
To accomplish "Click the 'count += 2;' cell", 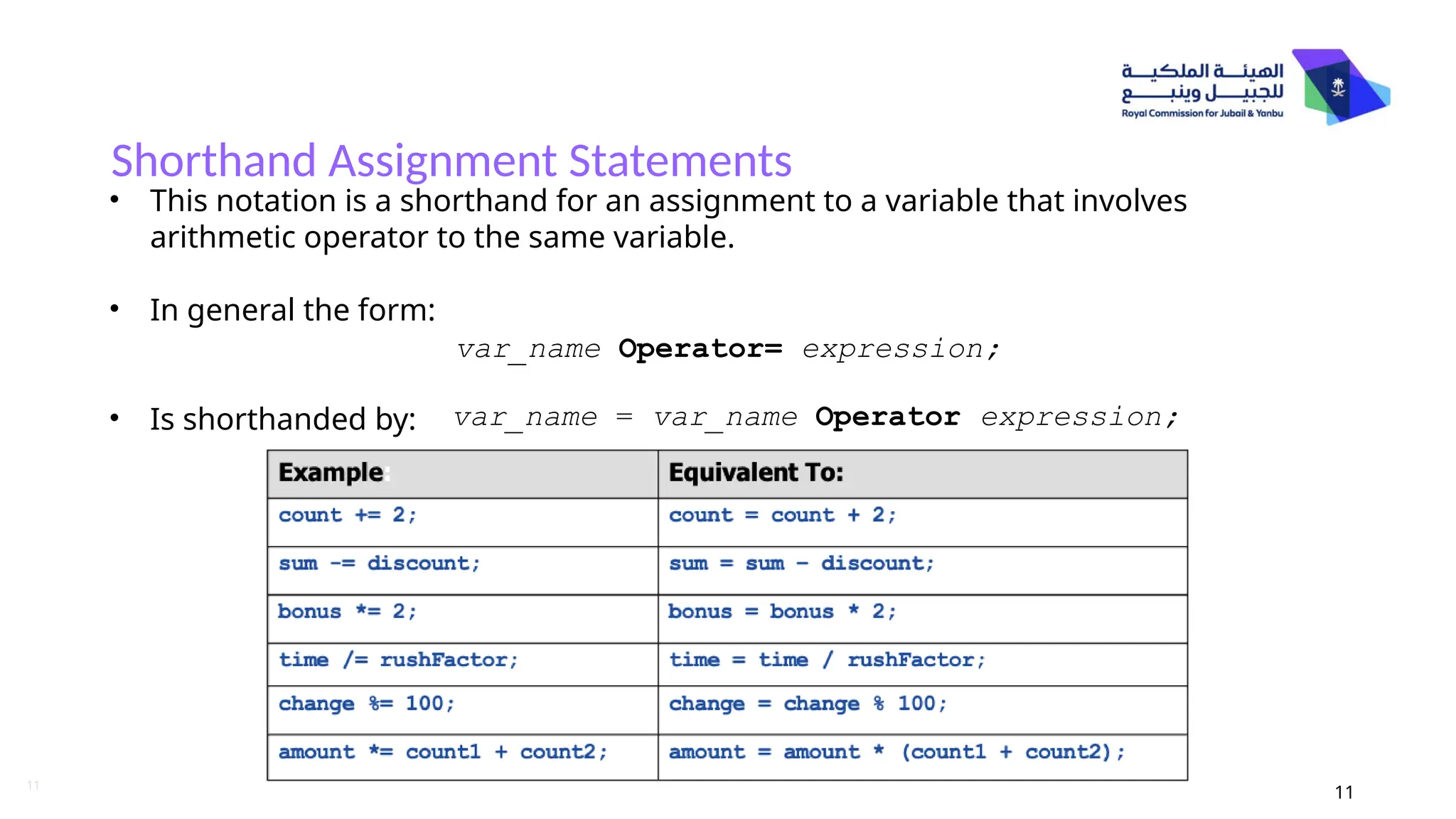I will coord(463,523).
